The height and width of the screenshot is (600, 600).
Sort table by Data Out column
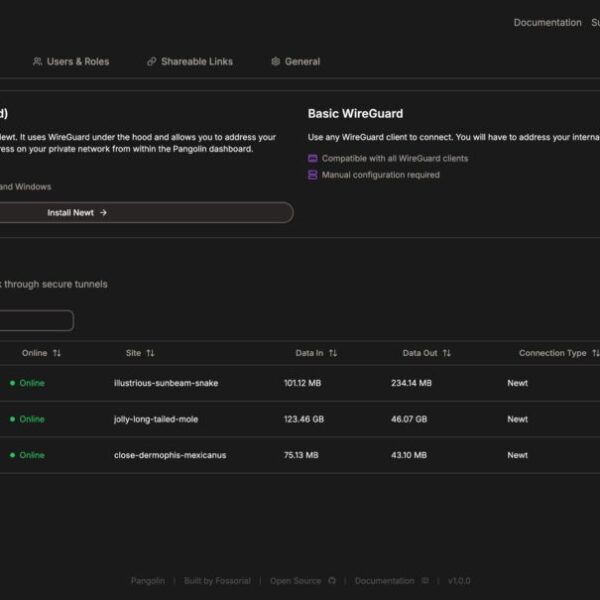point(427,353)
